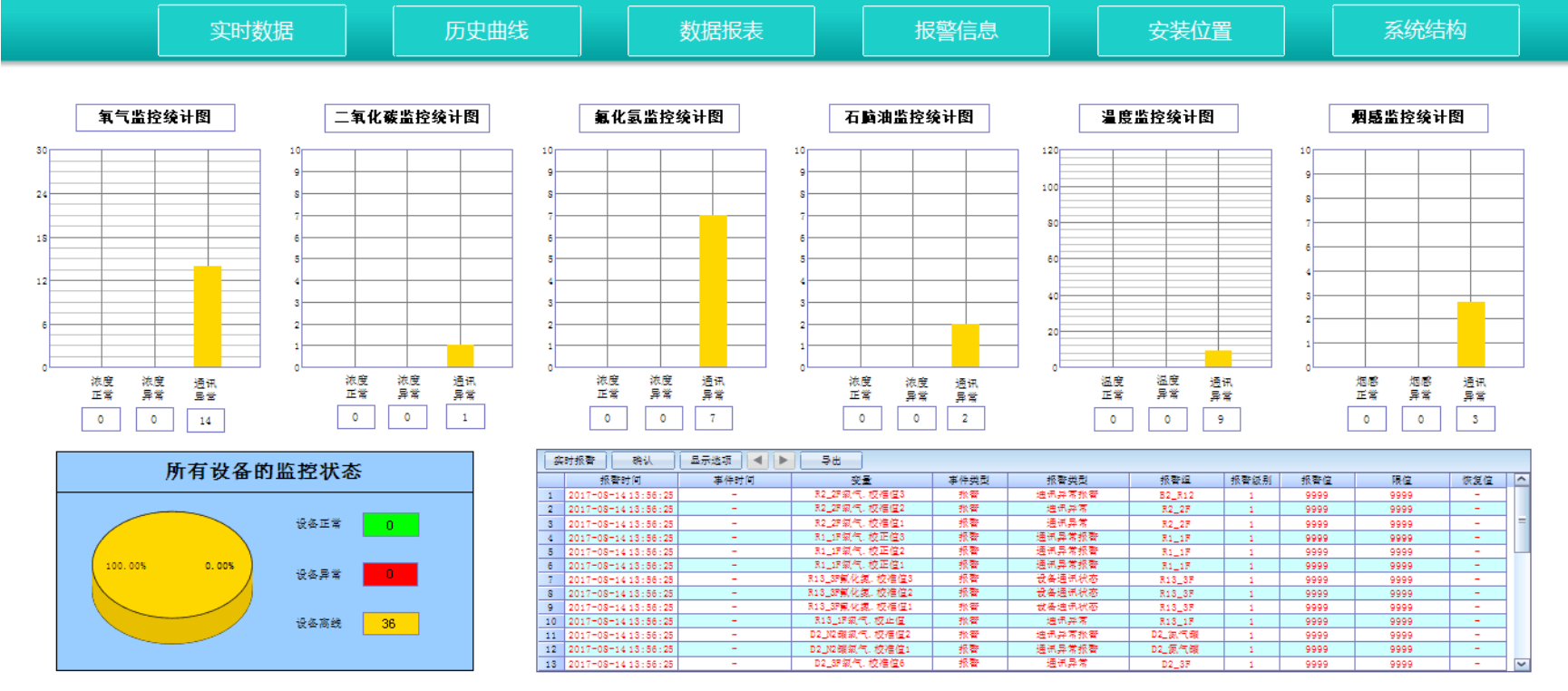Open the 实时数据 tab
1568x691 pixels.
252,31
